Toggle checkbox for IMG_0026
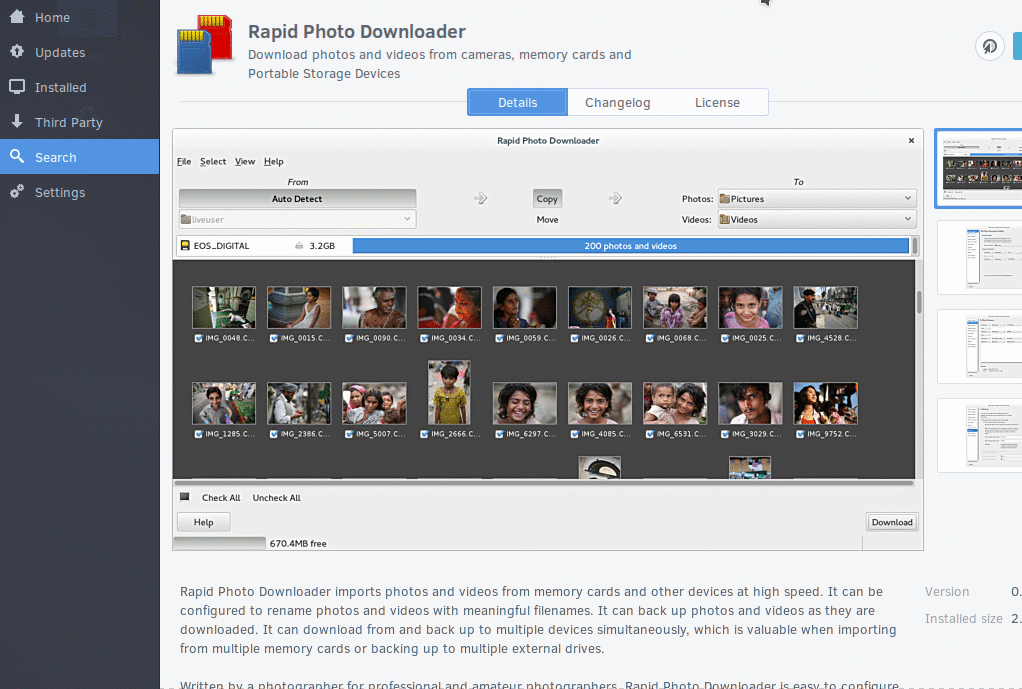This screenshot has width=1022, height=689. coord(574,338)
